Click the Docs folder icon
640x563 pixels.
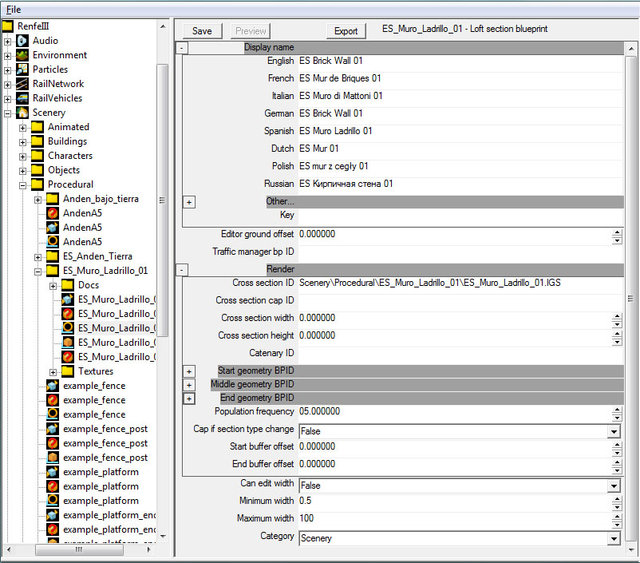68,286
